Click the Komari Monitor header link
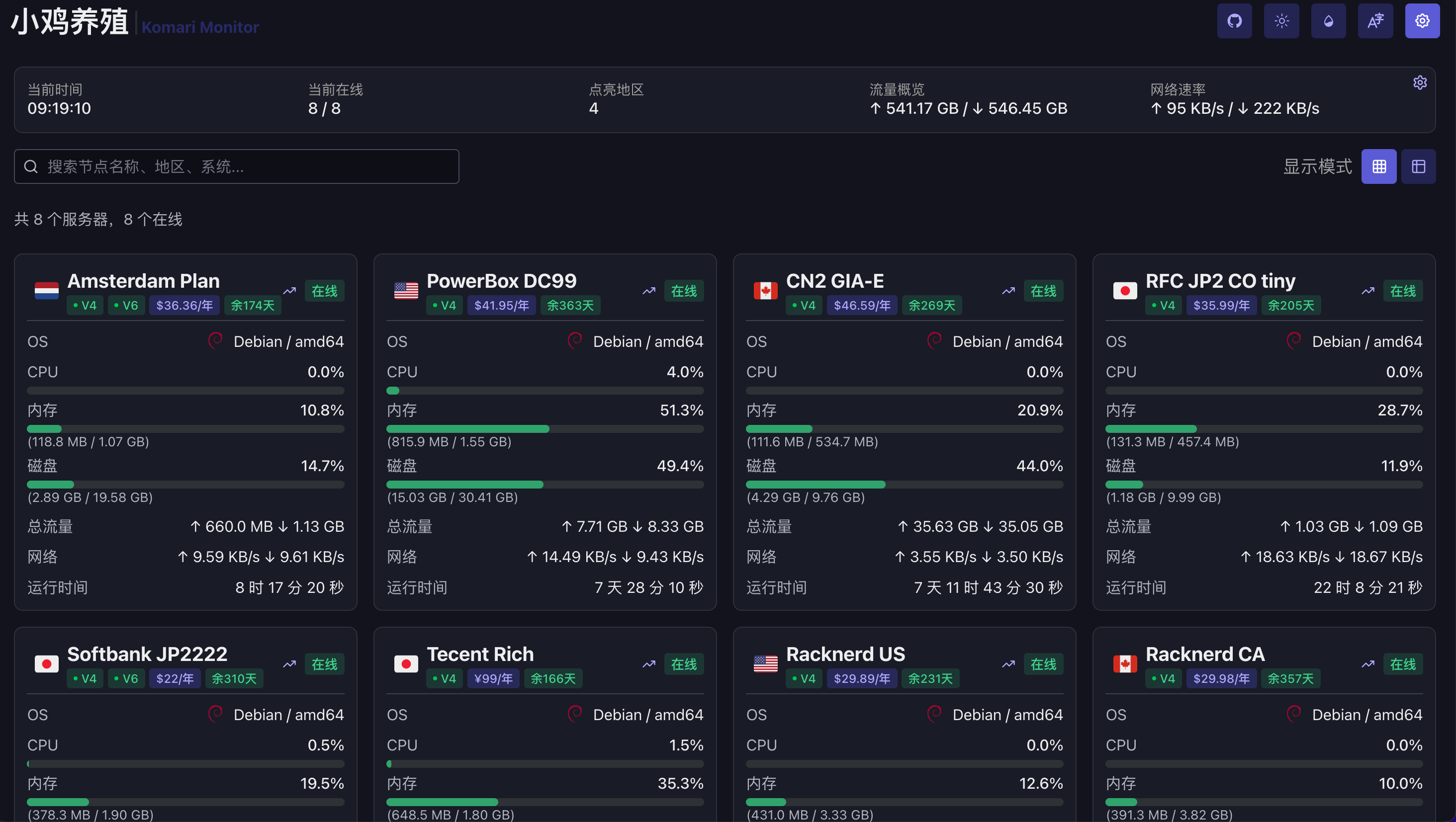The width and height of the screenshot is (1456, 822). (200, 27)
